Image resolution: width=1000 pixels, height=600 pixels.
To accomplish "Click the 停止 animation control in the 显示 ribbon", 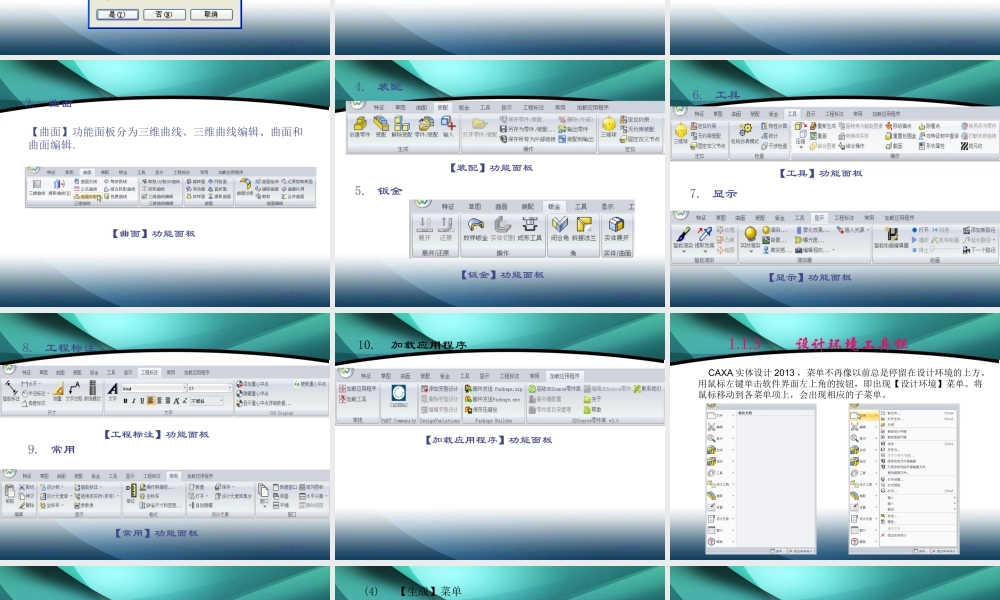I will pyautogui.click(x=920, y=250).
